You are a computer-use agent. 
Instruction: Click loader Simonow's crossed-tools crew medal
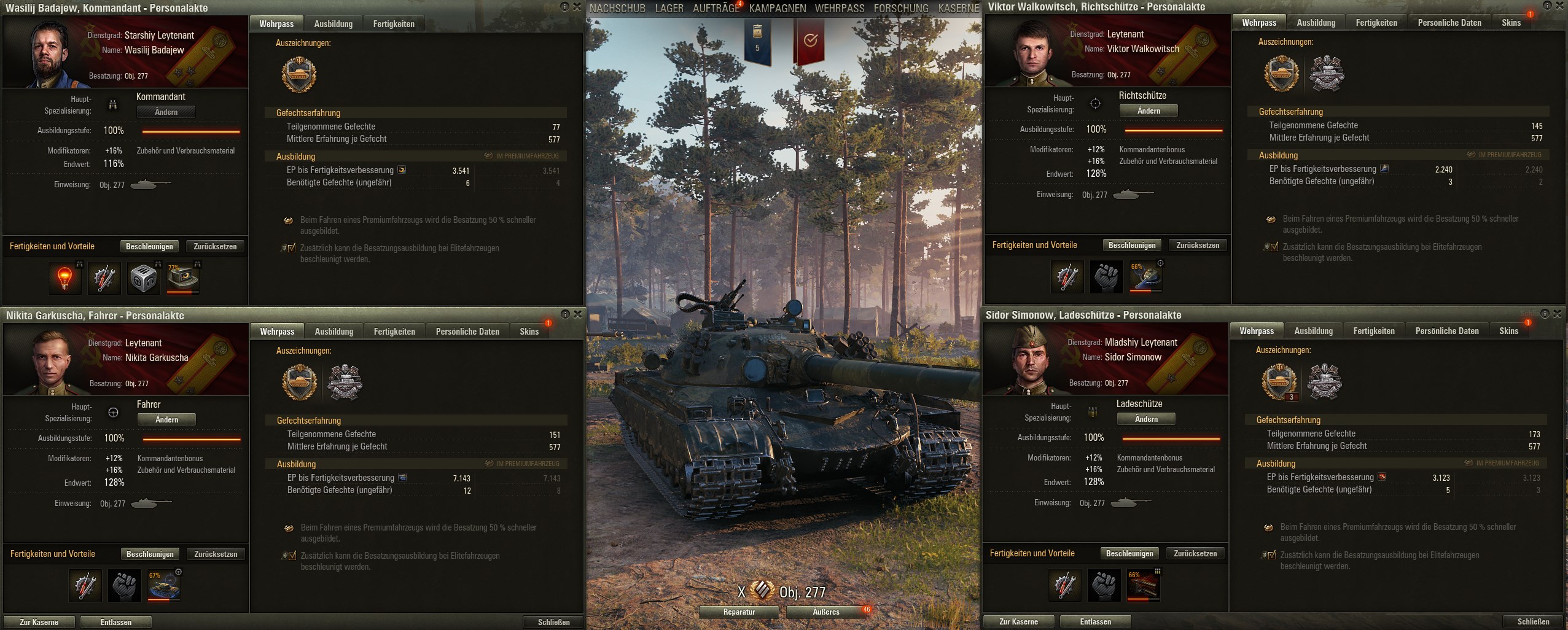[1324, 381]
